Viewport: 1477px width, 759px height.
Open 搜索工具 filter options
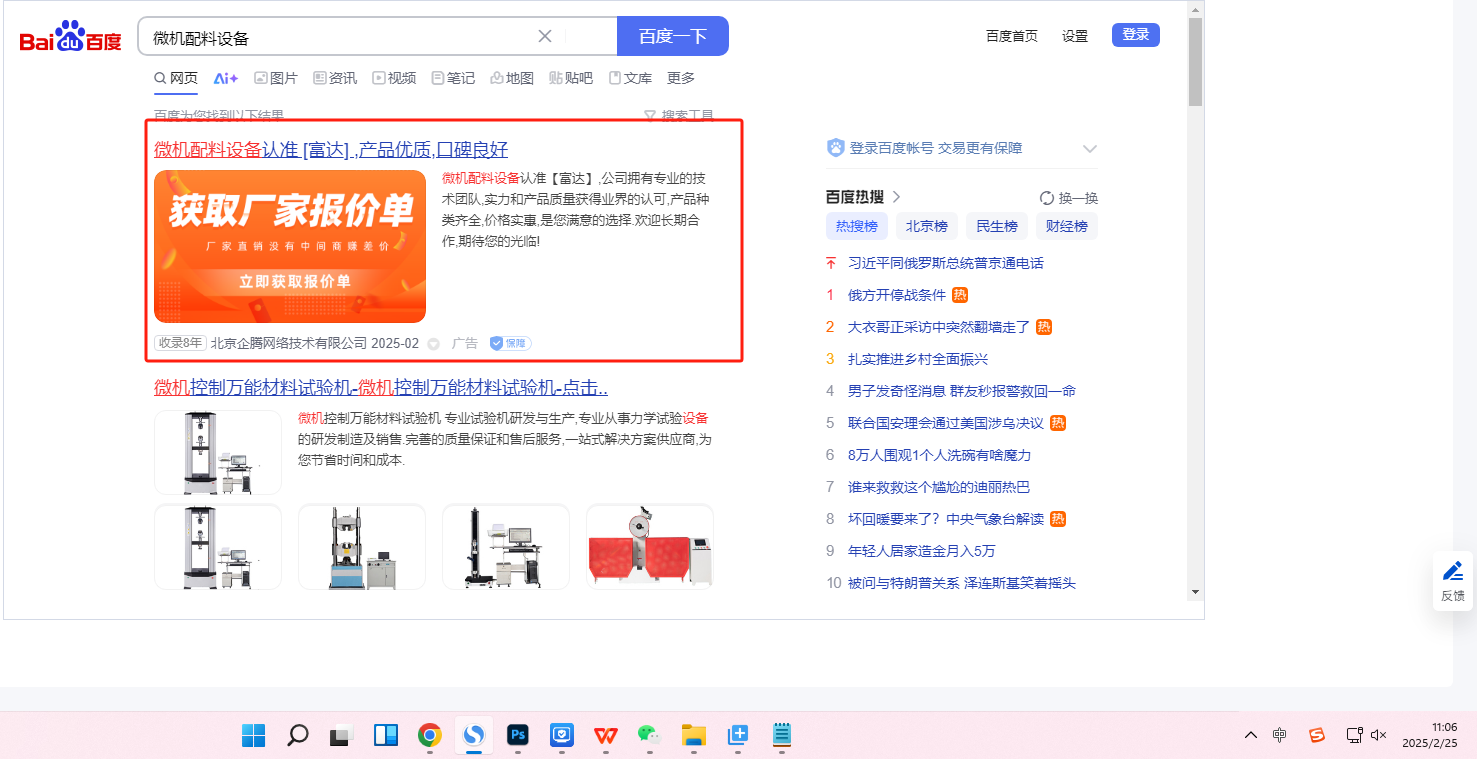(679, 116)
